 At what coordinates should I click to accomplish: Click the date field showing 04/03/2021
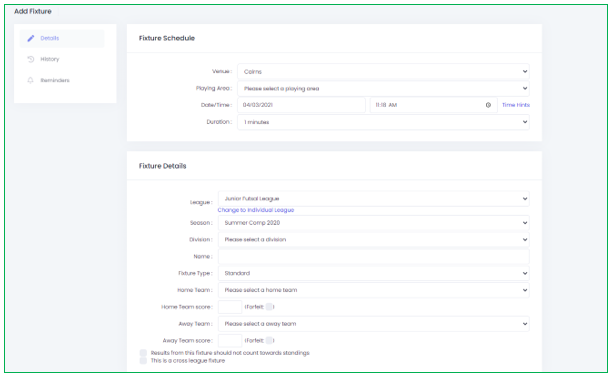(x=301, y=105)
